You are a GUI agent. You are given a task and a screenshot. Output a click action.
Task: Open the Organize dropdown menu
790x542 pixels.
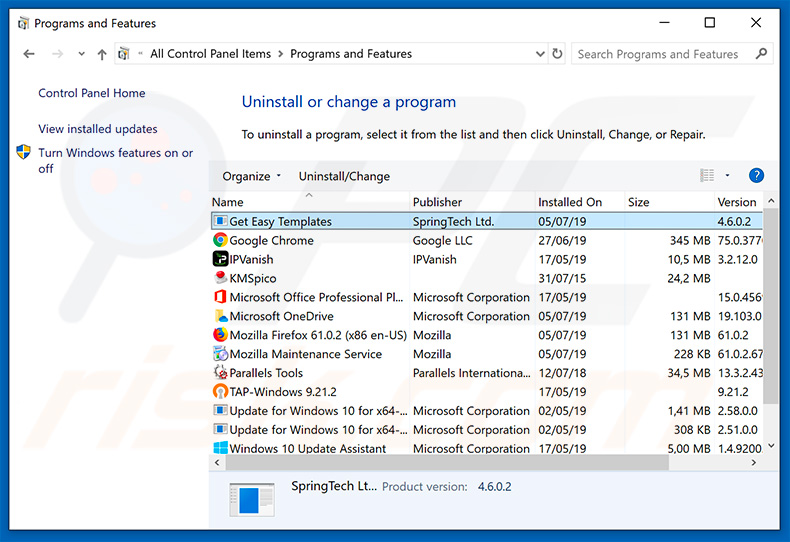pos(251,176)
